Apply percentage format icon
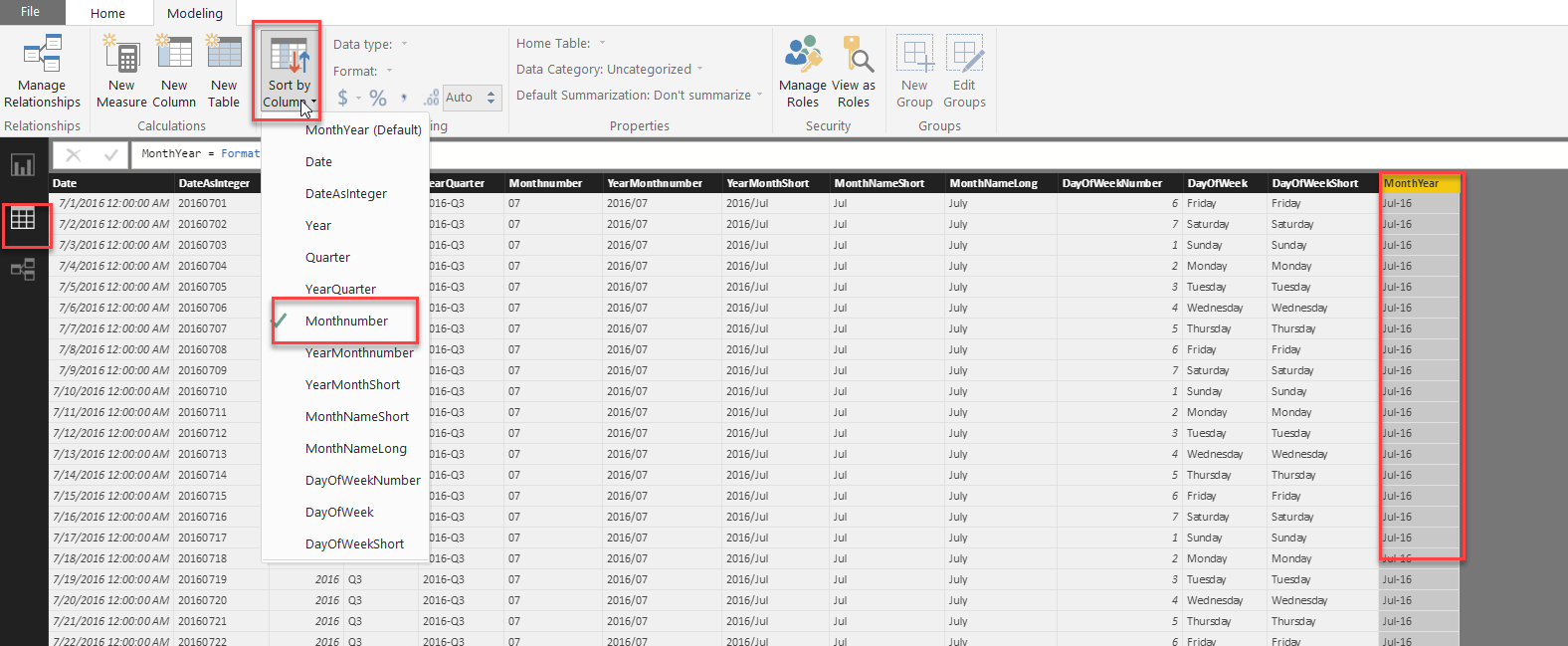The width and height of the screenshot is (1568, 646). point(378,98)
